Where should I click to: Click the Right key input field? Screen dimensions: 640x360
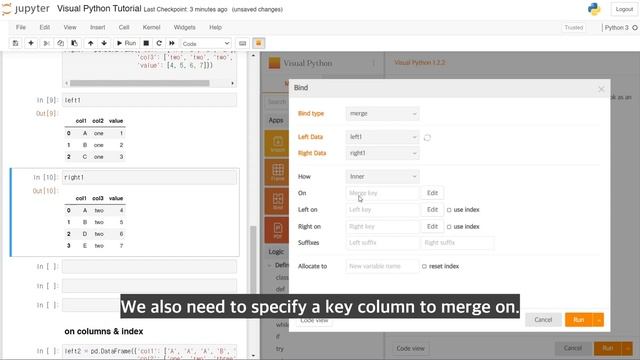382,227
